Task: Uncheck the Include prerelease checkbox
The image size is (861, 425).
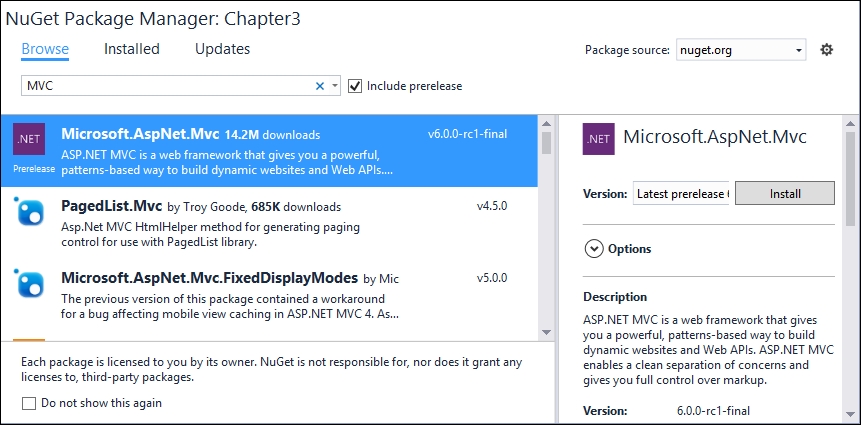Action: coord(355,86)
